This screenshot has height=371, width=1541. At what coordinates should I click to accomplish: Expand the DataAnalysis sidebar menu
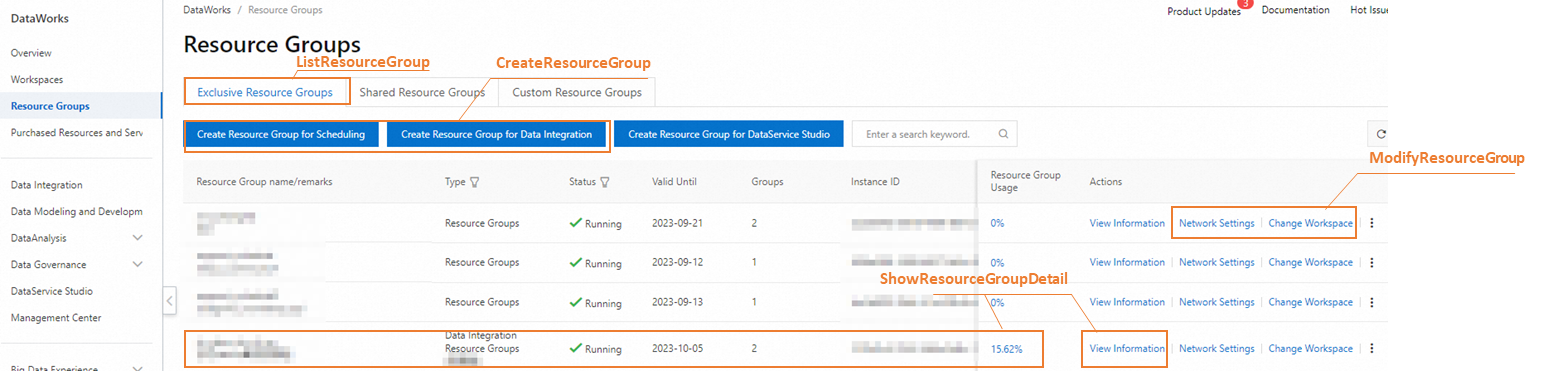click(x=138, y=238)
